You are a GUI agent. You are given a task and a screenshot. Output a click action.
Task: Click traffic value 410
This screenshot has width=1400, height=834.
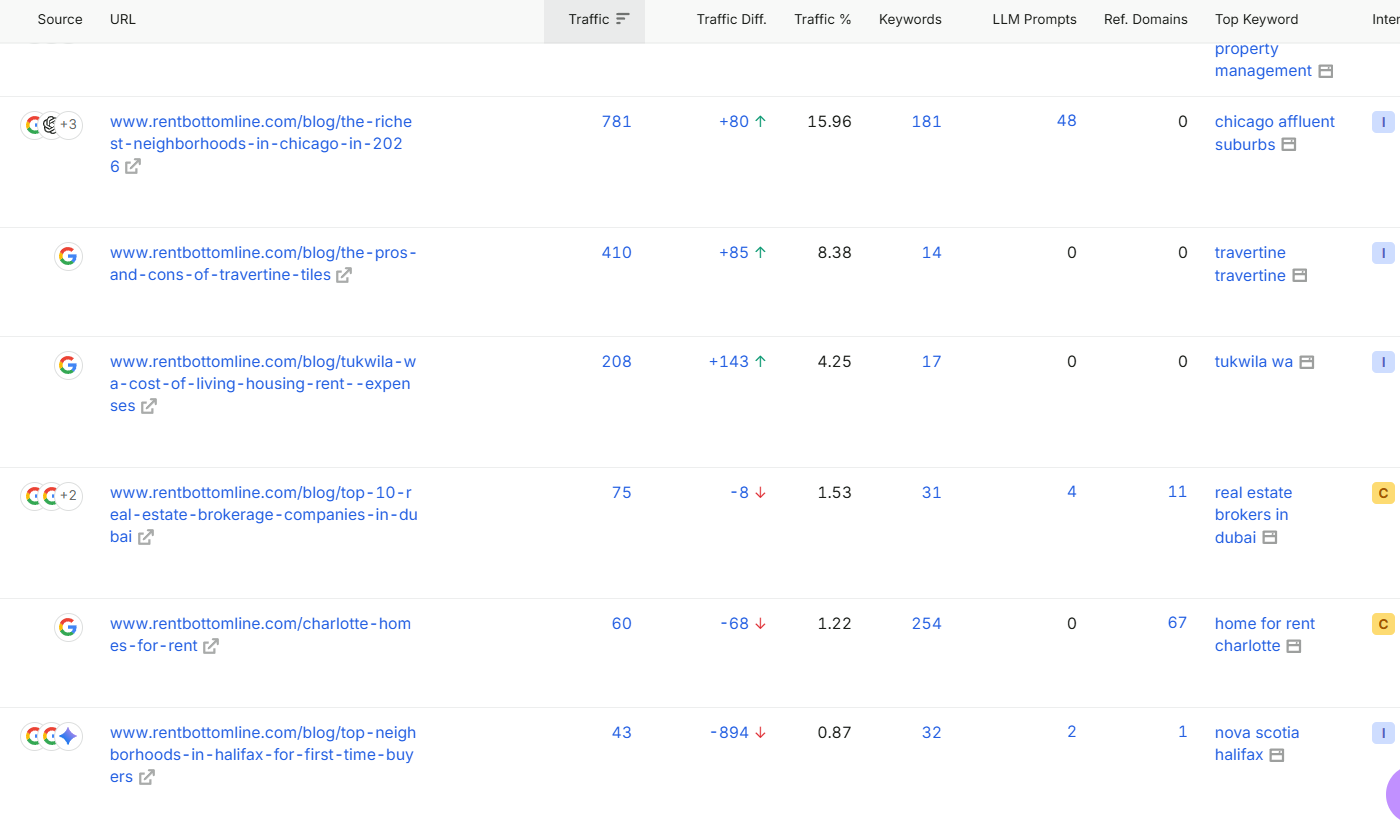coord(616,253)
